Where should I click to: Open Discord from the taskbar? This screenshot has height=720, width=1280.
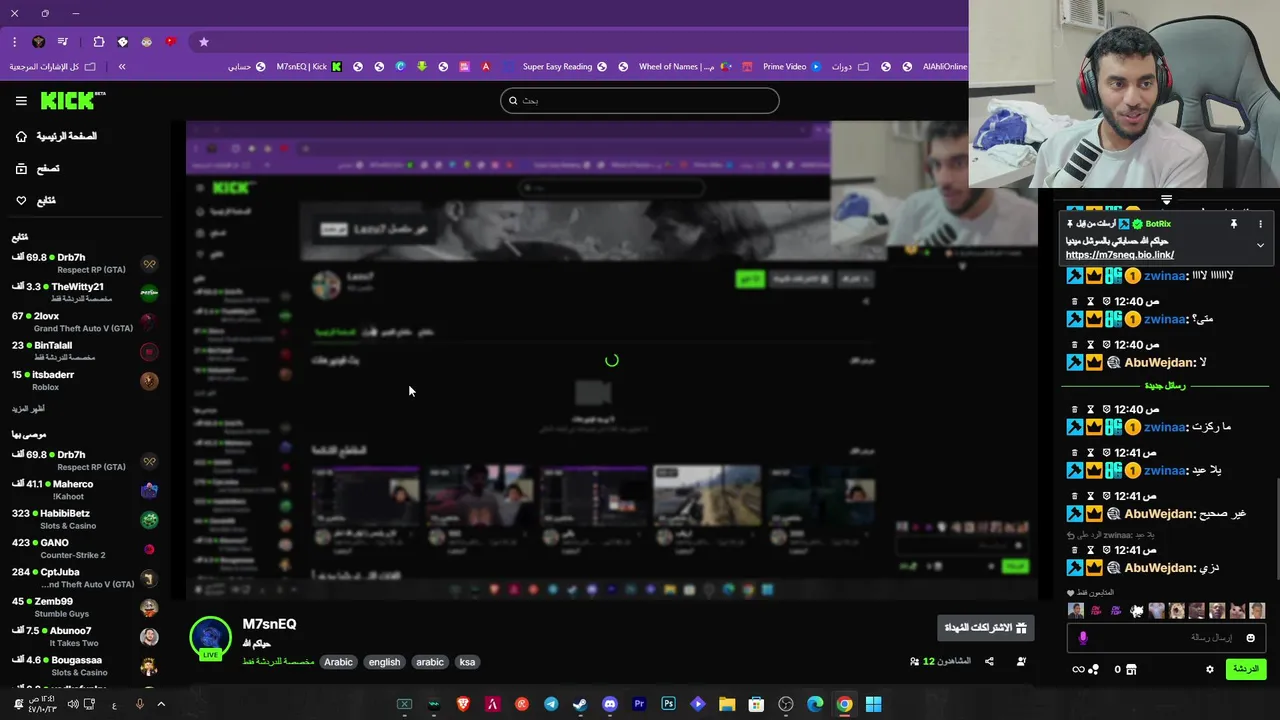click(610, 705)
